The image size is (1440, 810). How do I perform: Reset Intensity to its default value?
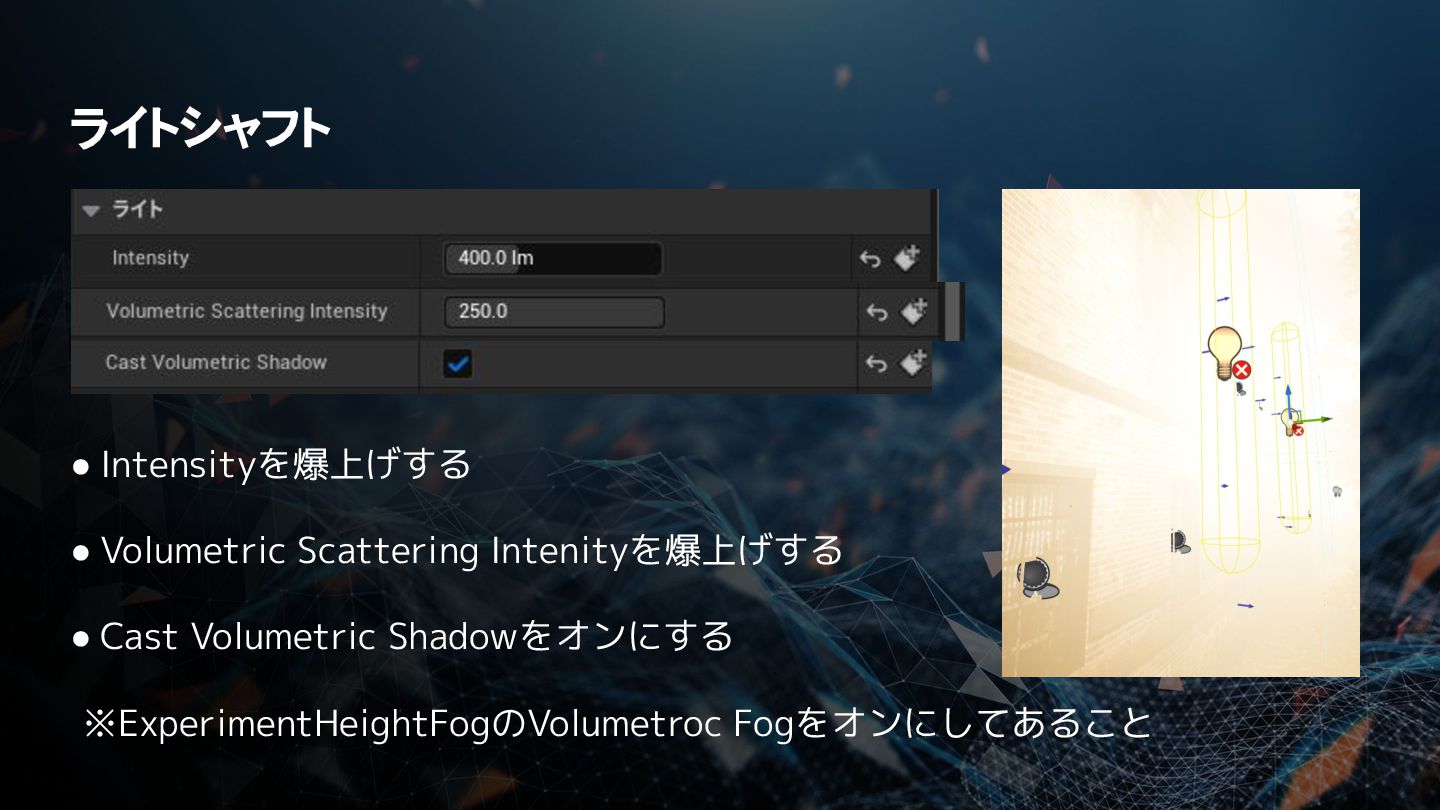coord(870,259)
